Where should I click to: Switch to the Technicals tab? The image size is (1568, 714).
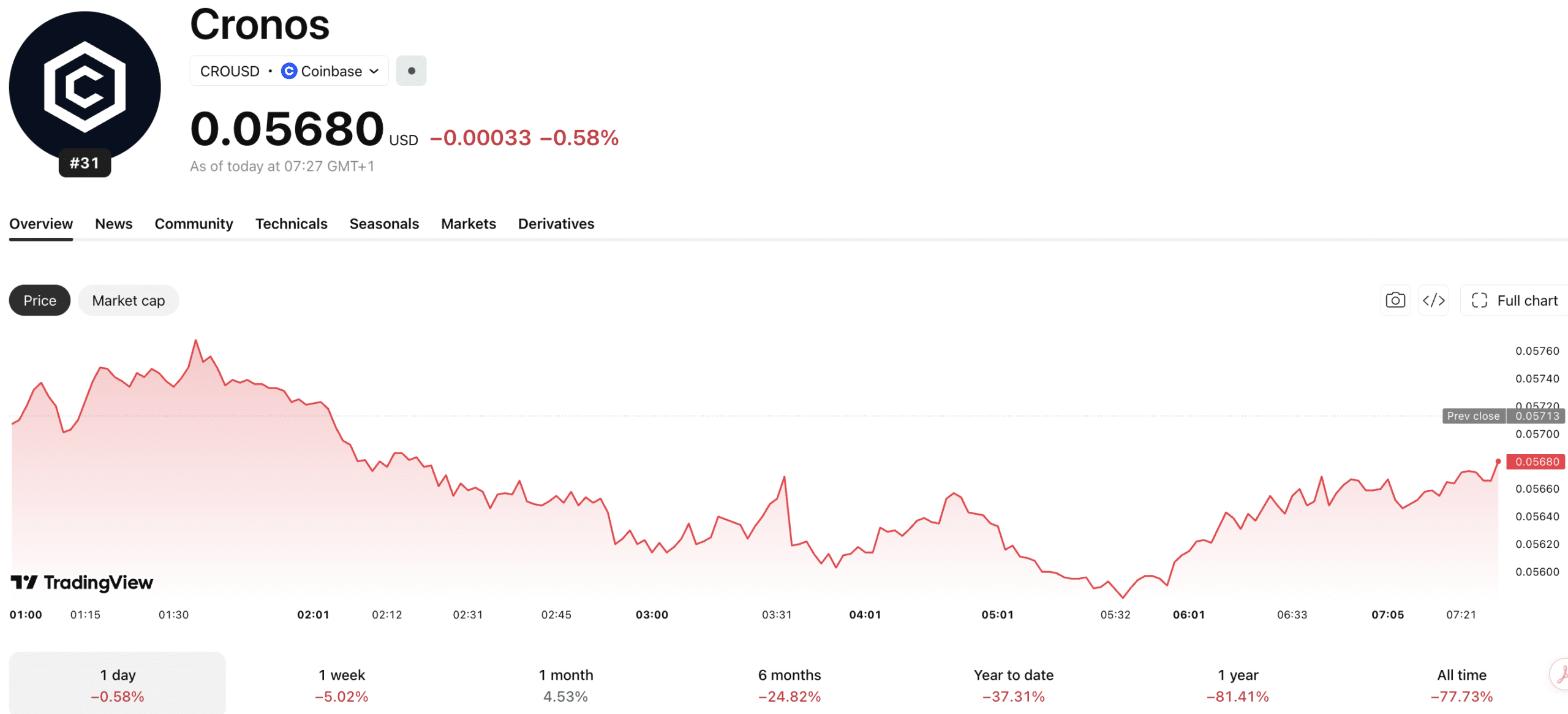(292, 224)
